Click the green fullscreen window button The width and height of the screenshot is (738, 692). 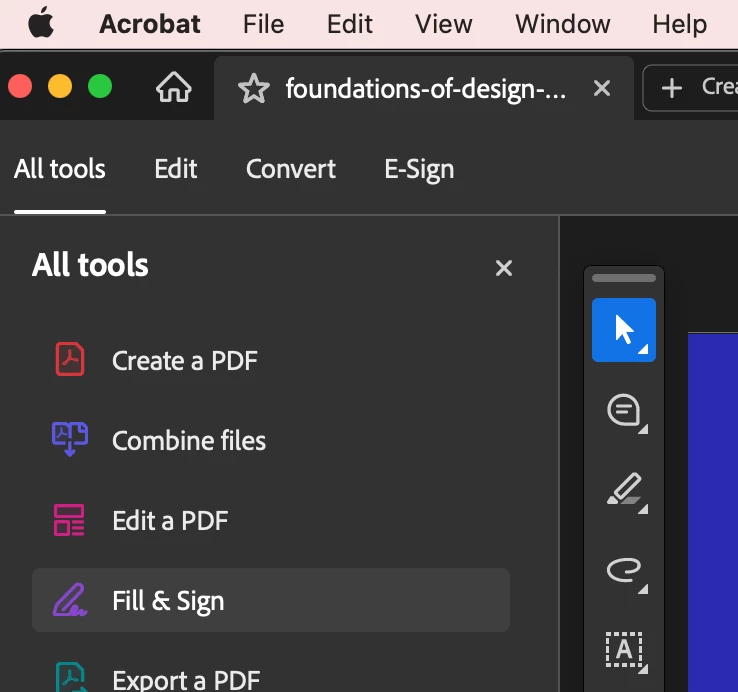pyautogui.click(x=100, y=87)
